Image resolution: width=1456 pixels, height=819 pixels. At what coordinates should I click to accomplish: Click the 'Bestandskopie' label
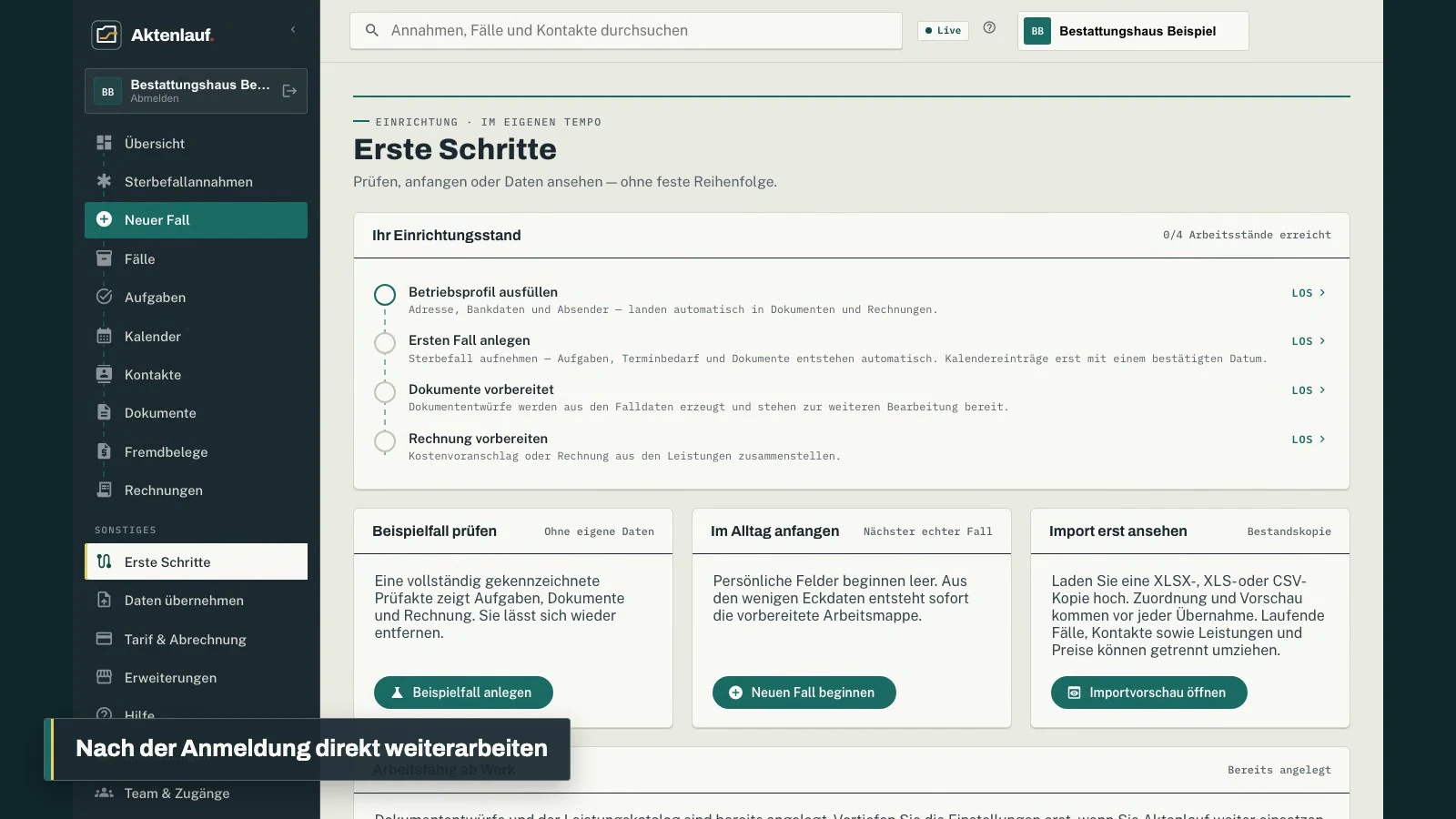1289,531
